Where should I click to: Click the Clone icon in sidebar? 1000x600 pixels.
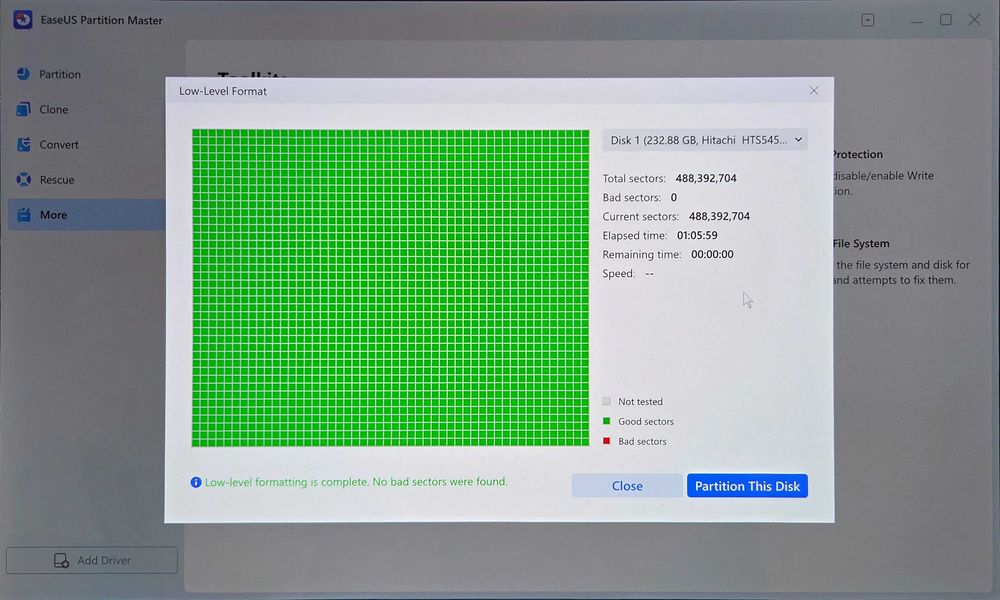pyautogui.click(x=24, y=109)
